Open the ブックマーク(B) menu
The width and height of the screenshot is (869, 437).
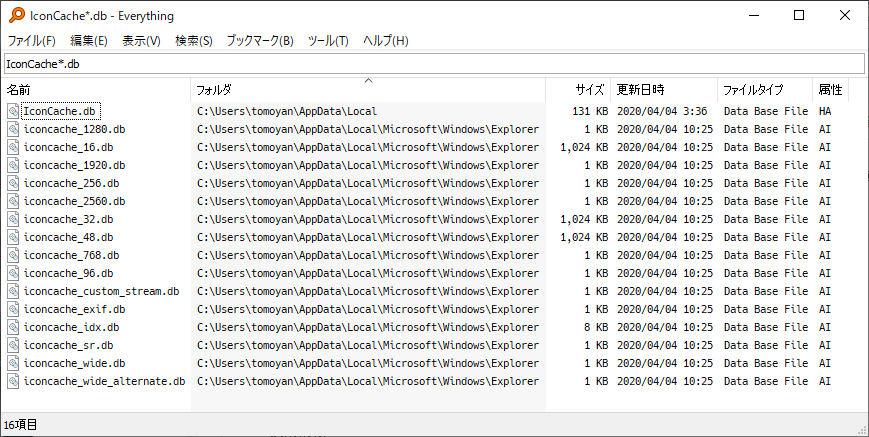tap(260, 40)
